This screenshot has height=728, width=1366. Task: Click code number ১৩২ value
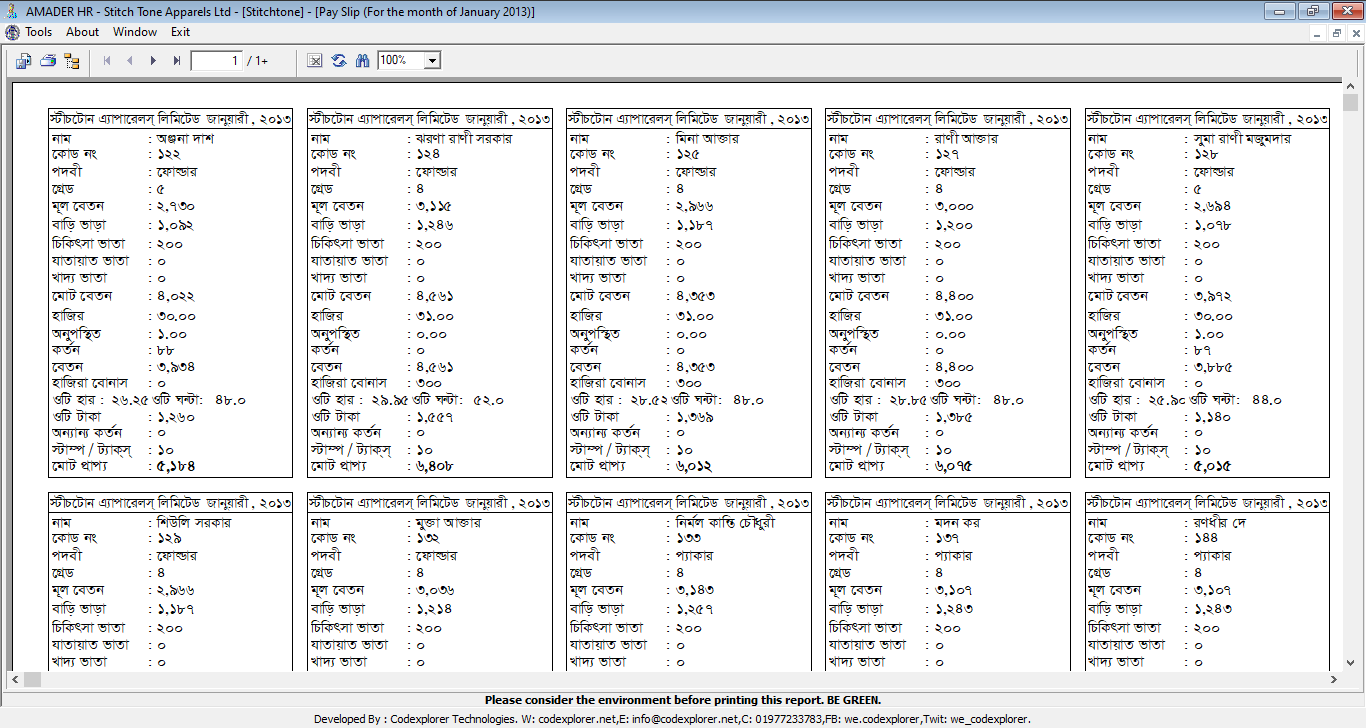tap(429, 539)
